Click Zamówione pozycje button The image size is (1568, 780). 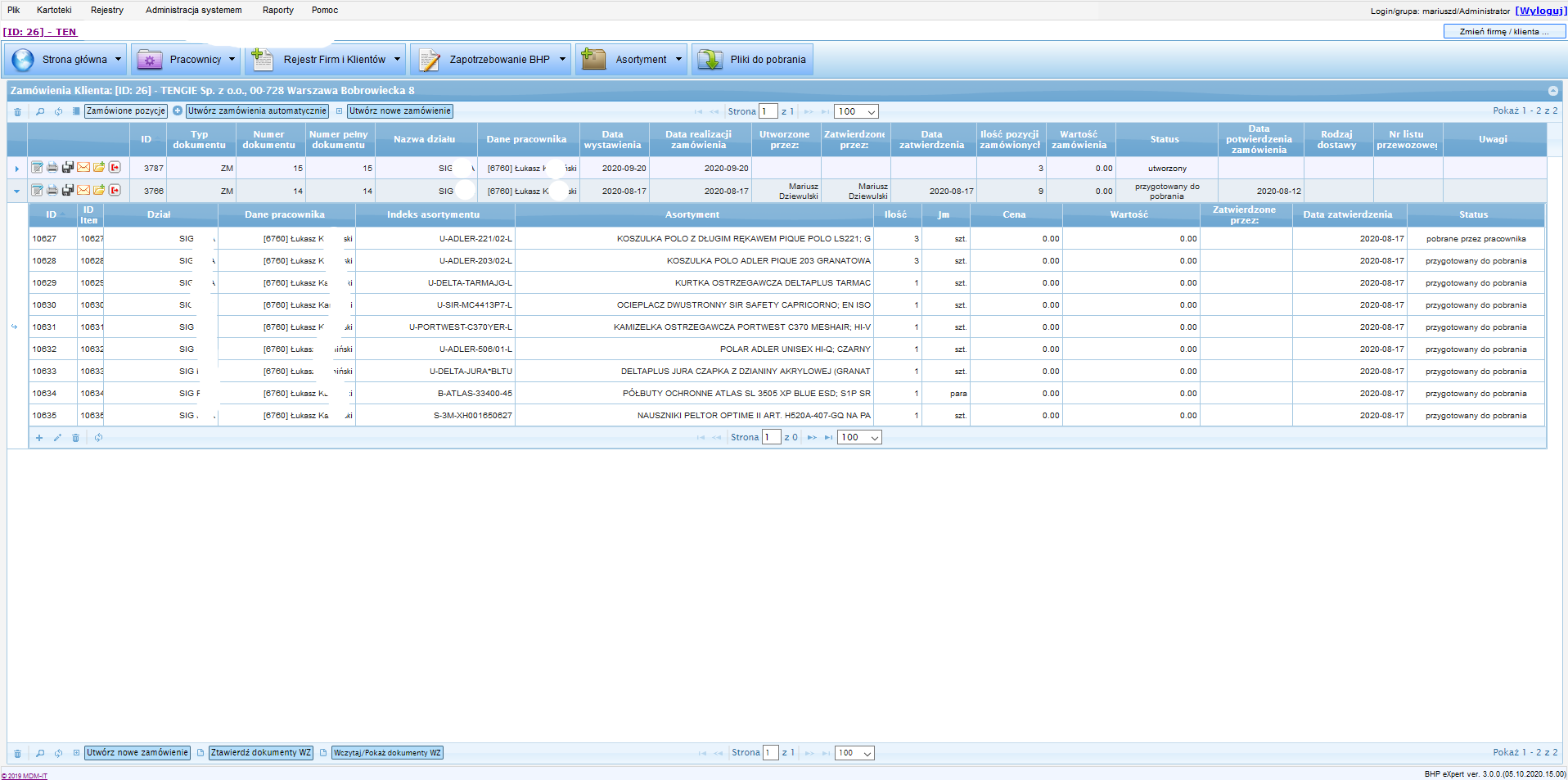(x=126, y=111)
